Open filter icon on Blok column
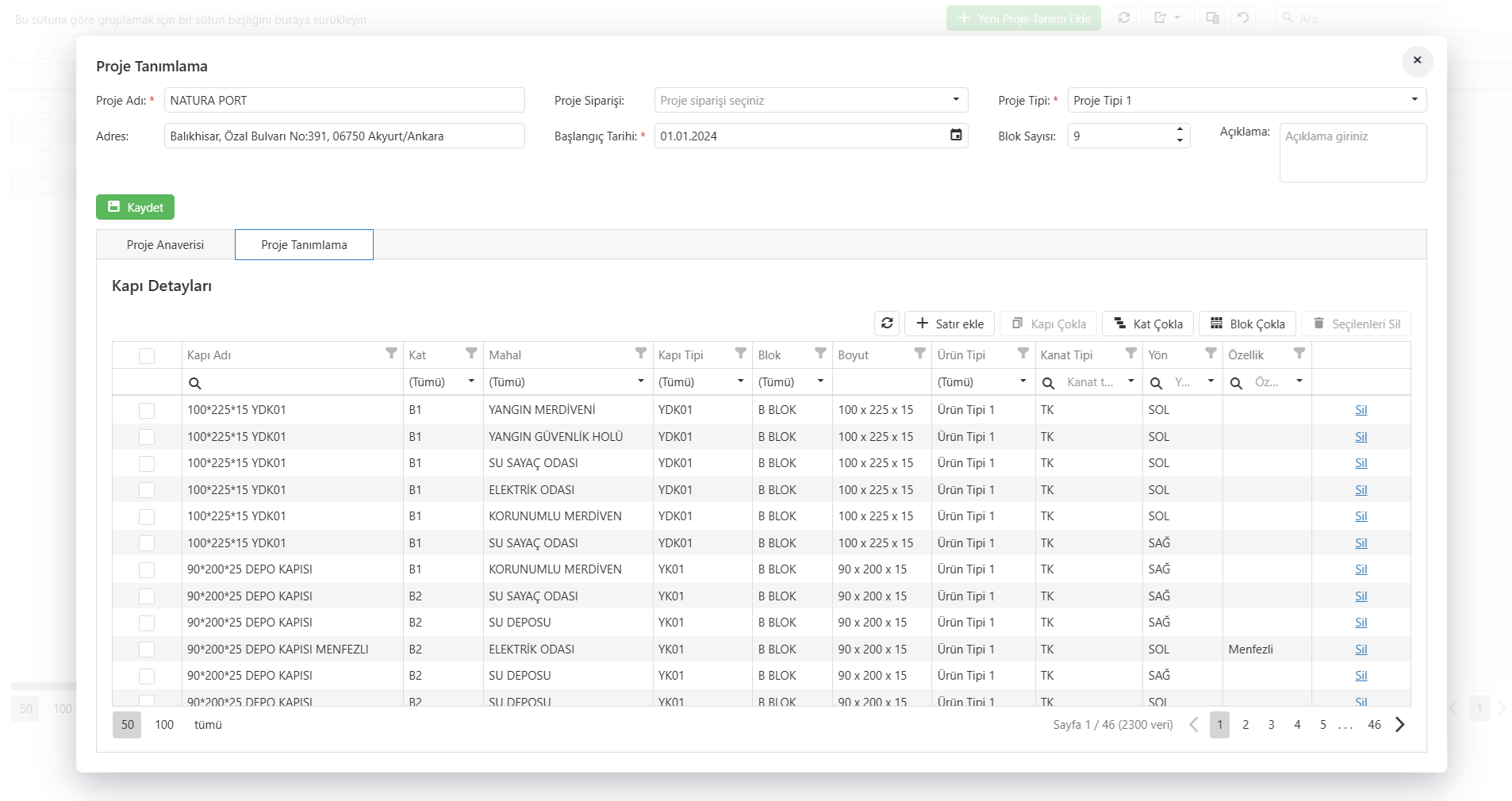 tap(821, 354)
